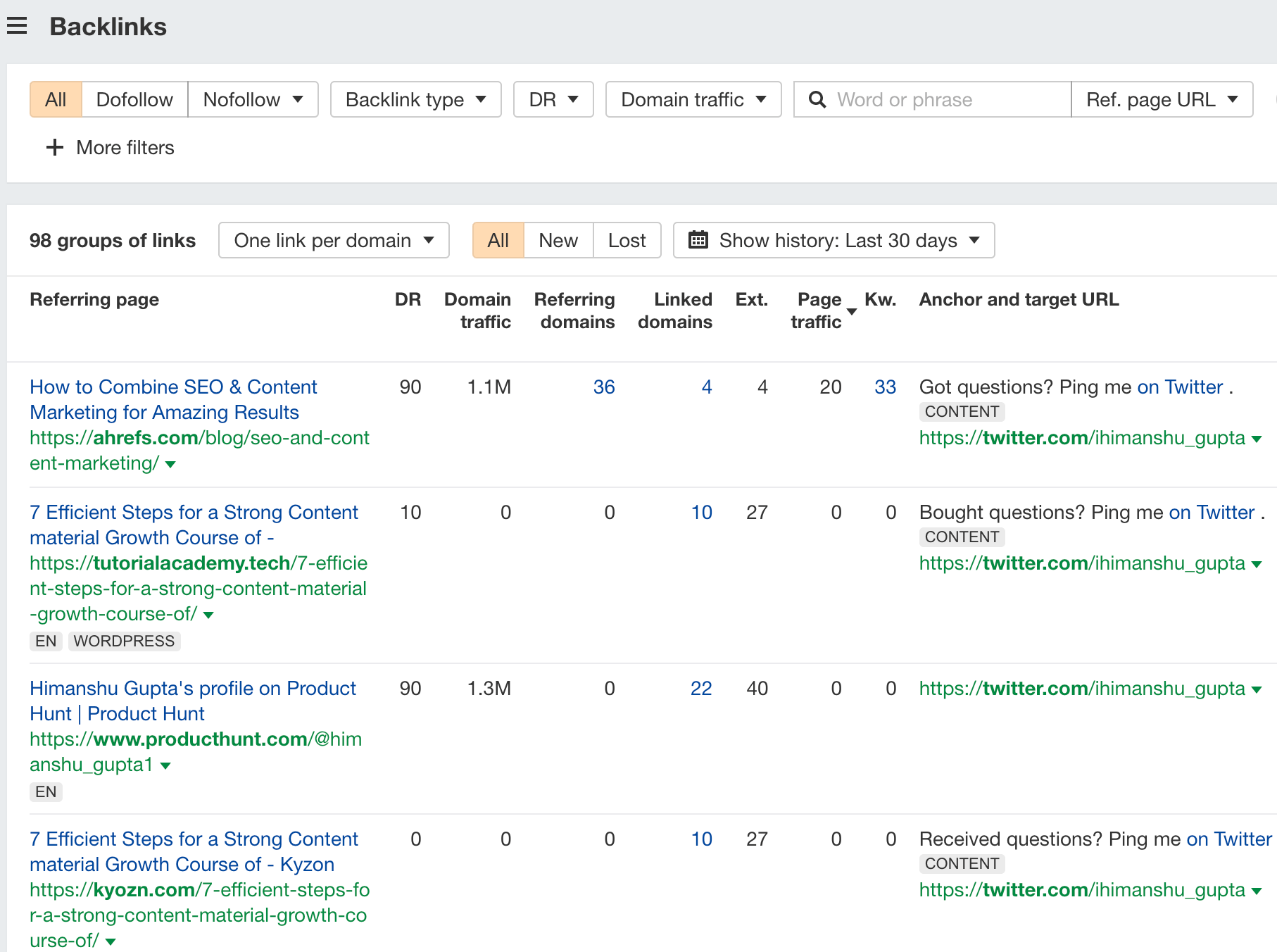
Task: Open the DR filter dropdown
Action: pyautogui.click(x=553, y=99)
